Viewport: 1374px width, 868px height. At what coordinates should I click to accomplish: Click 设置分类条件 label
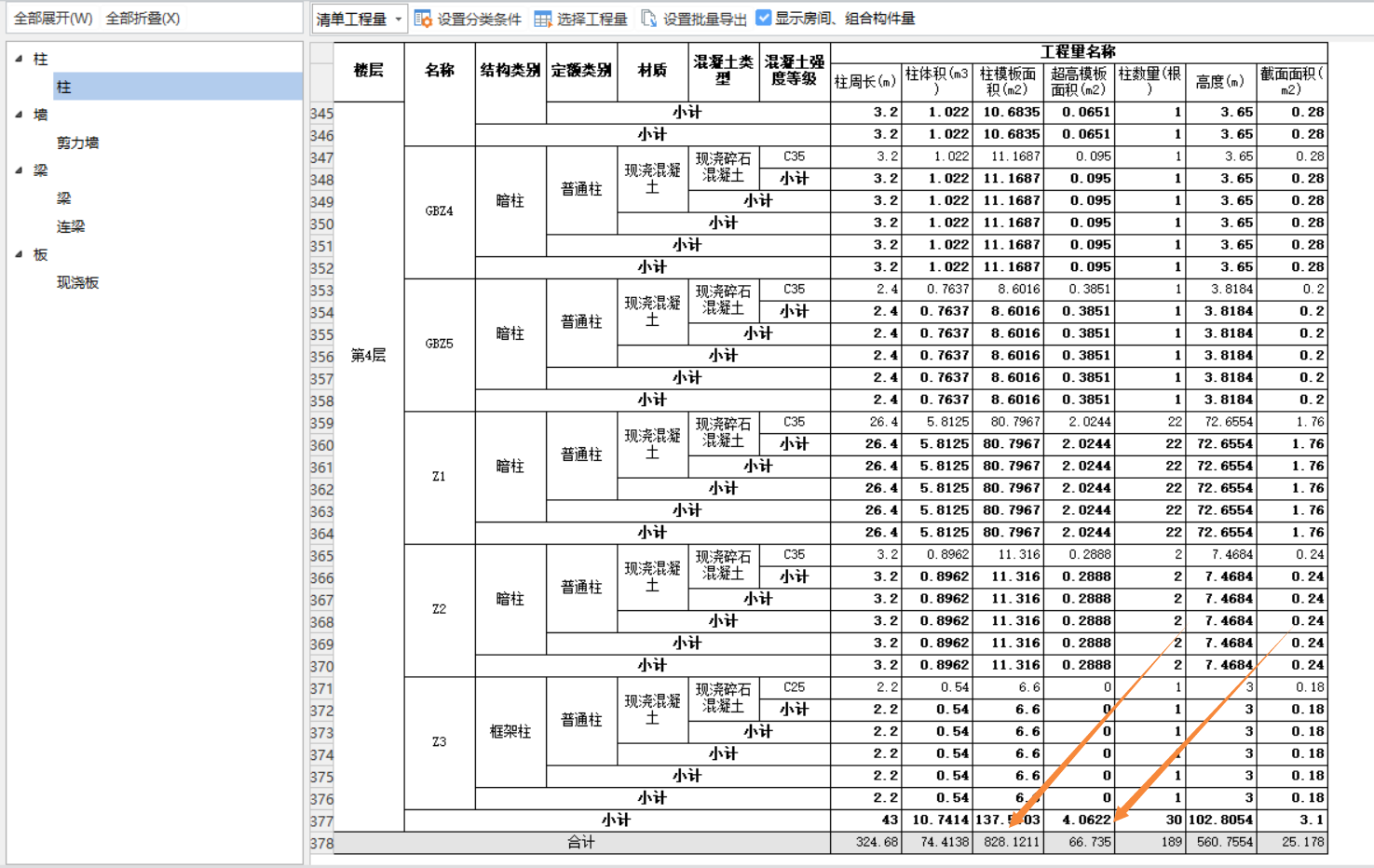coord(480,19)
